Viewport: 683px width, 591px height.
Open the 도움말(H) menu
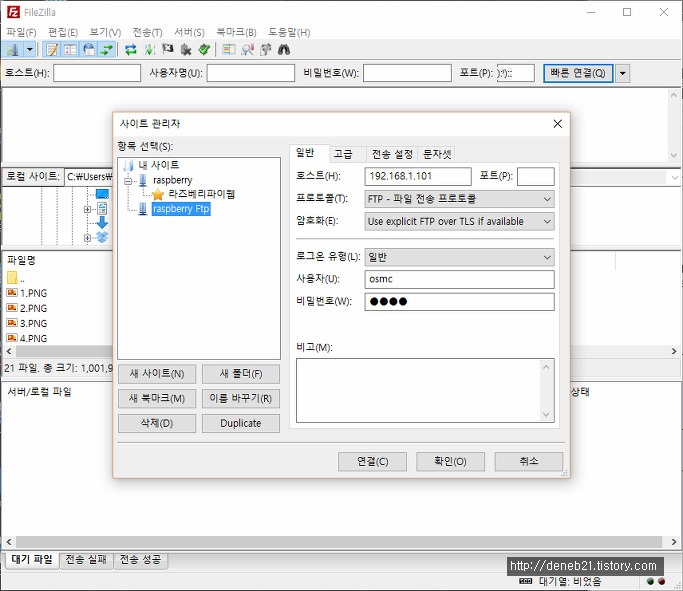tap(289, 32)
